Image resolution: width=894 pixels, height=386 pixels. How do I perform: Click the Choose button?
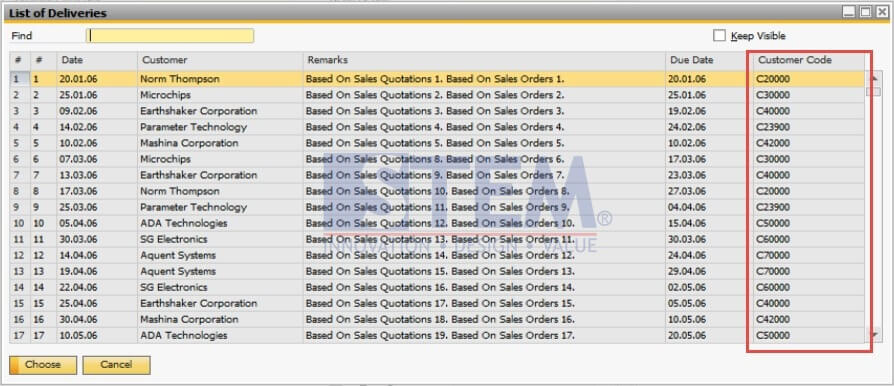pos(43,365)
